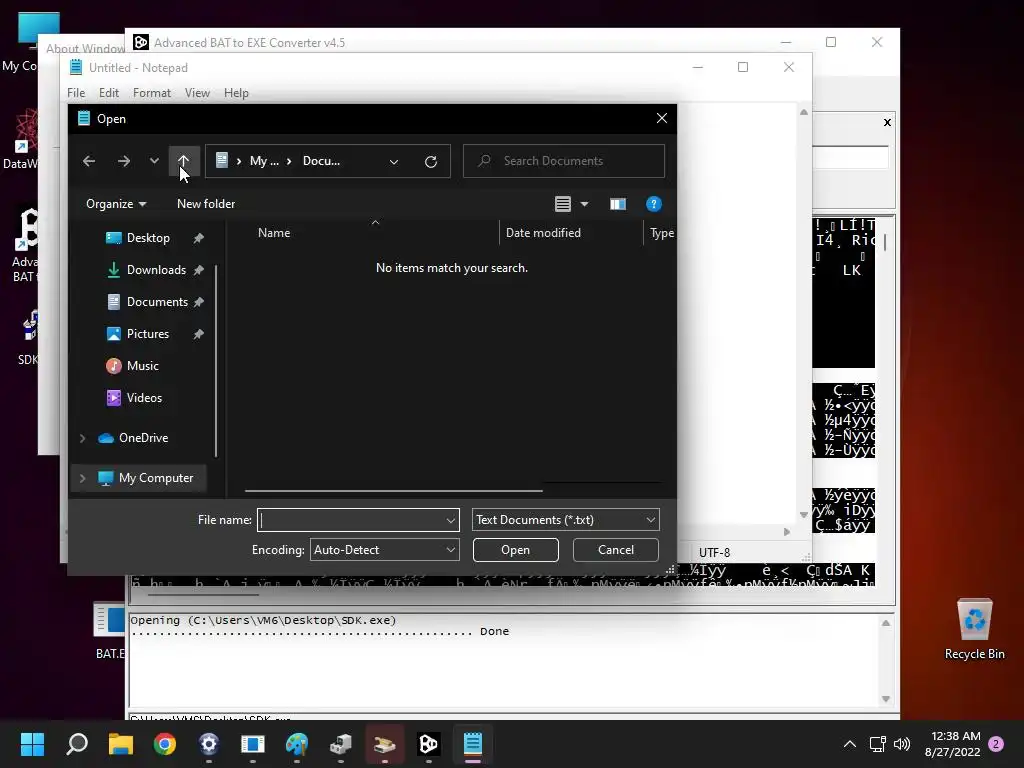Go forward in Open dialog navigation
The height and width of the screenshot is (768, 1024).
pyautogui.click(x=123, y=161)
